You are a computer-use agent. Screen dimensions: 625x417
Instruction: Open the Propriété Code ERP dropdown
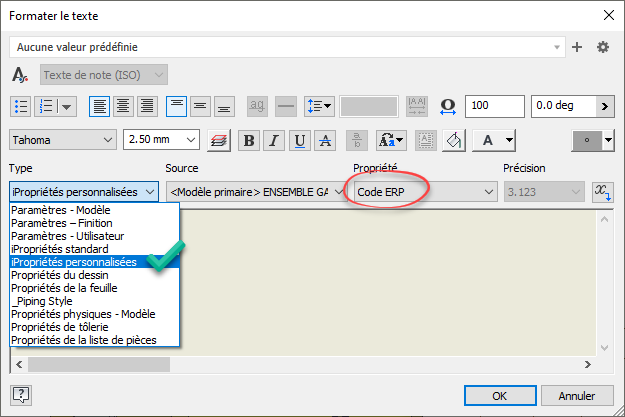click(x=424, y=191)
